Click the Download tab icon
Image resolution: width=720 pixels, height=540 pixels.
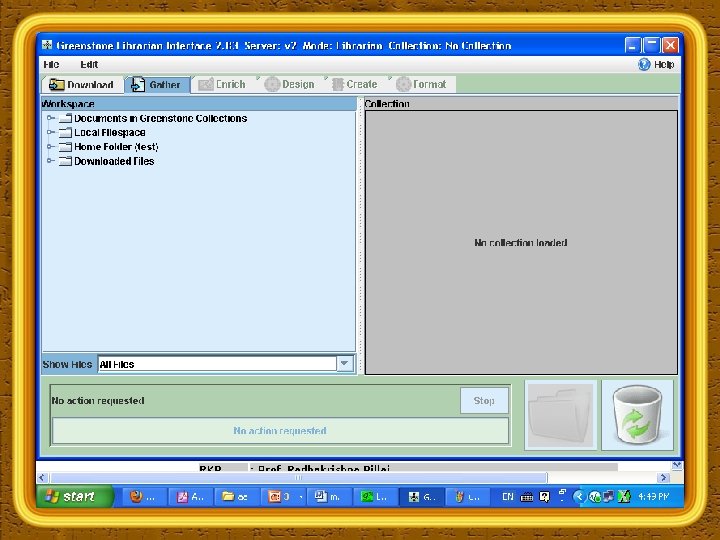pyautogui.click(x=56, y=84)
